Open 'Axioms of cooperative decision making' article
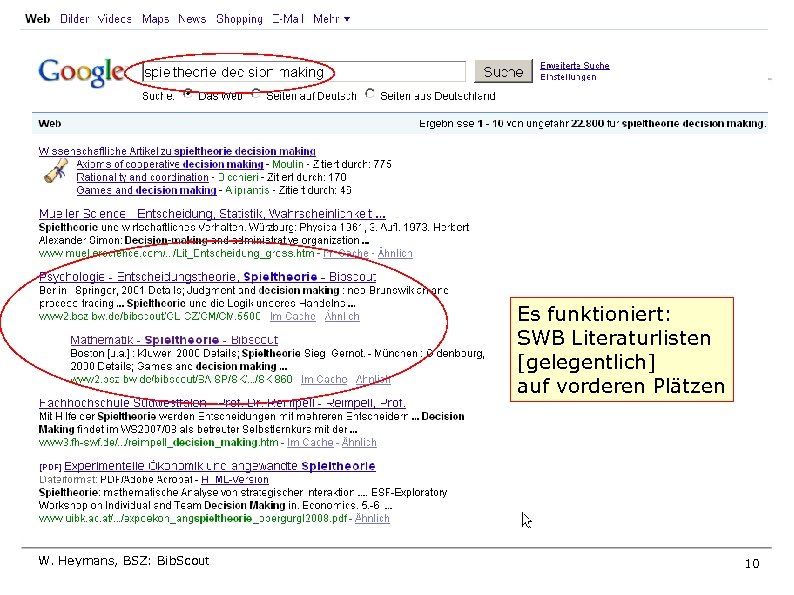The image size is (794, 595). click(x=170, y=164)
